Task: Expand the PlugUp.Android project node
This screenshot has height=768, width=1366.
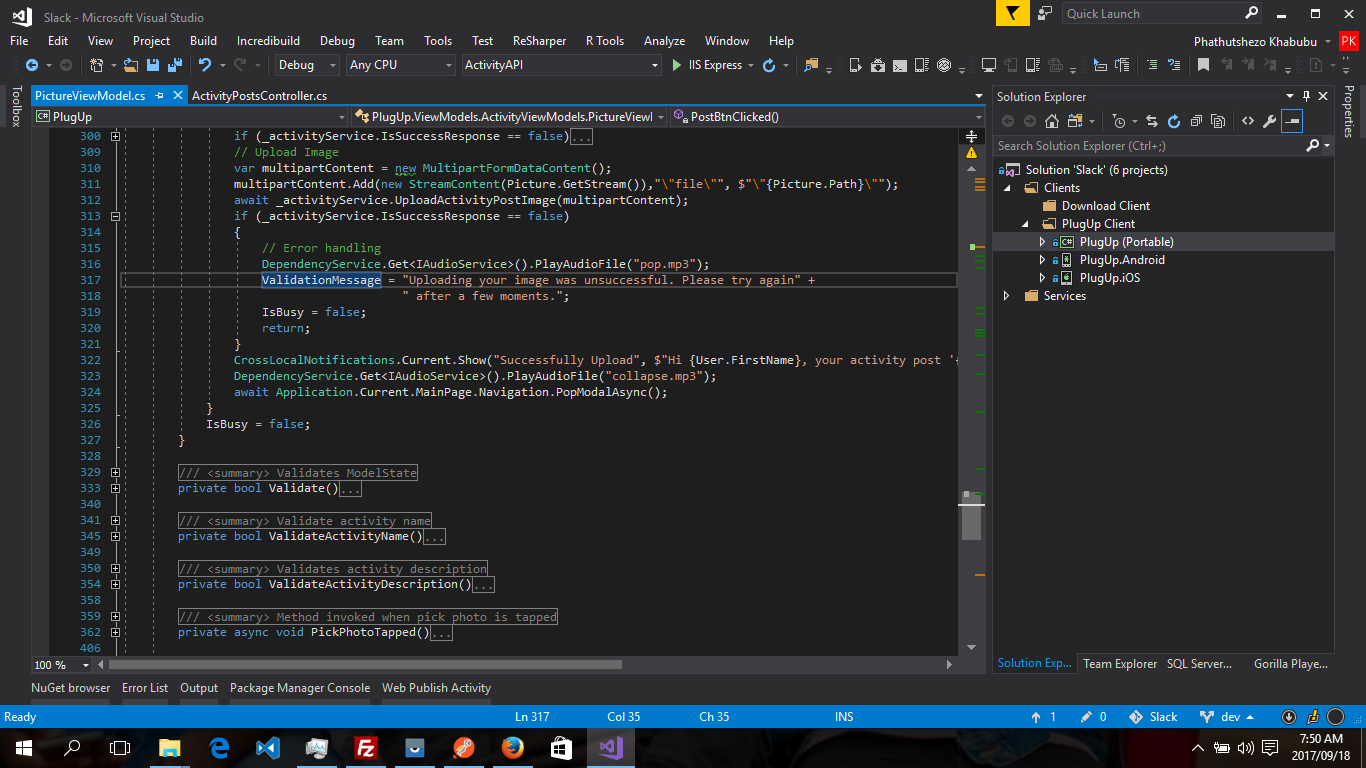Action: click(x=1042, y=260)
